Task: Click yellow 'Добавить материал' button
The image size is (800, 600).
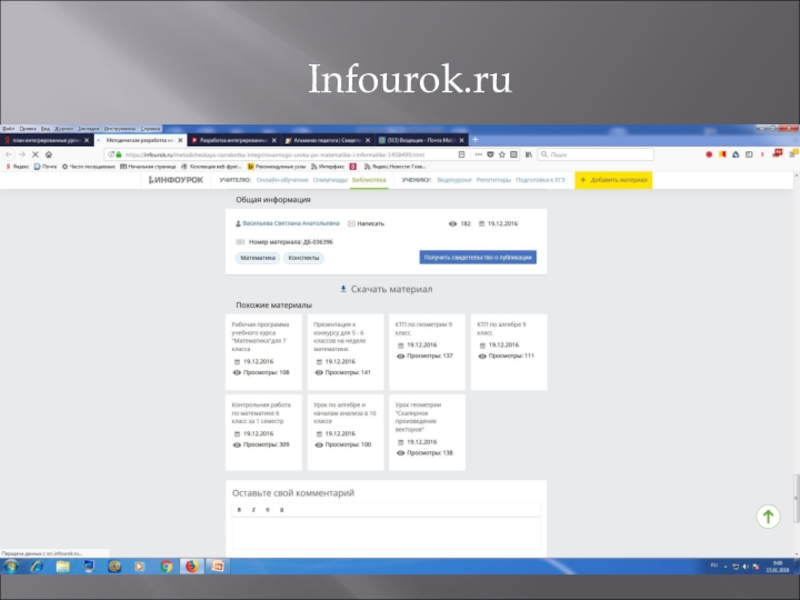Action: pyautogui.click(x=613, y=180)
